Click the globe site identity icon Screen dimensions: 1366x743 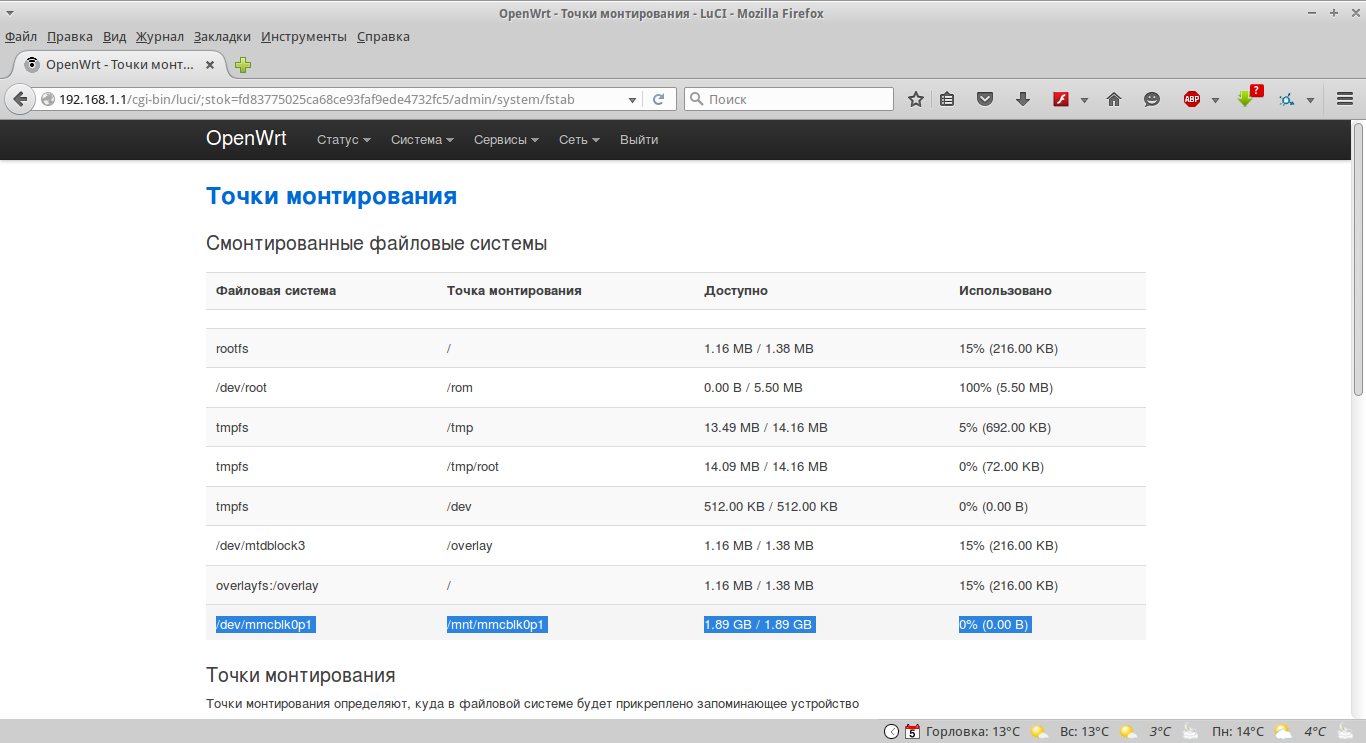click(47, 99)
